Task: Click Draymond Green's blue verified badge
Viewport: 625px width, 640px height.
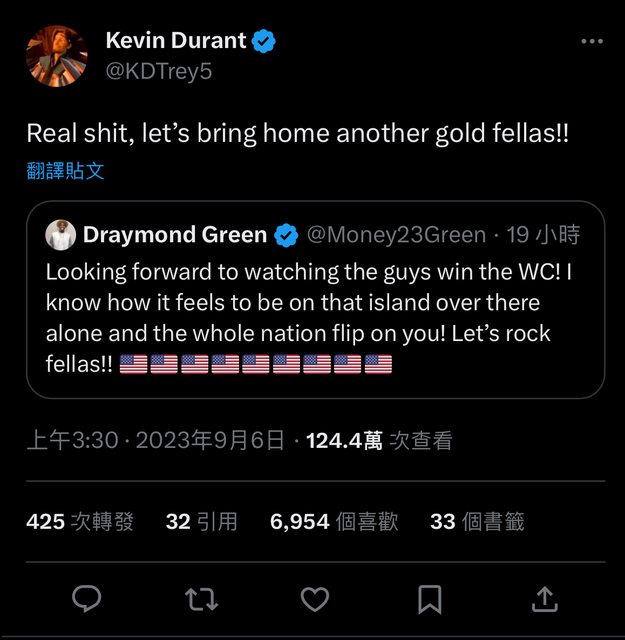Action: coord(286,235)
